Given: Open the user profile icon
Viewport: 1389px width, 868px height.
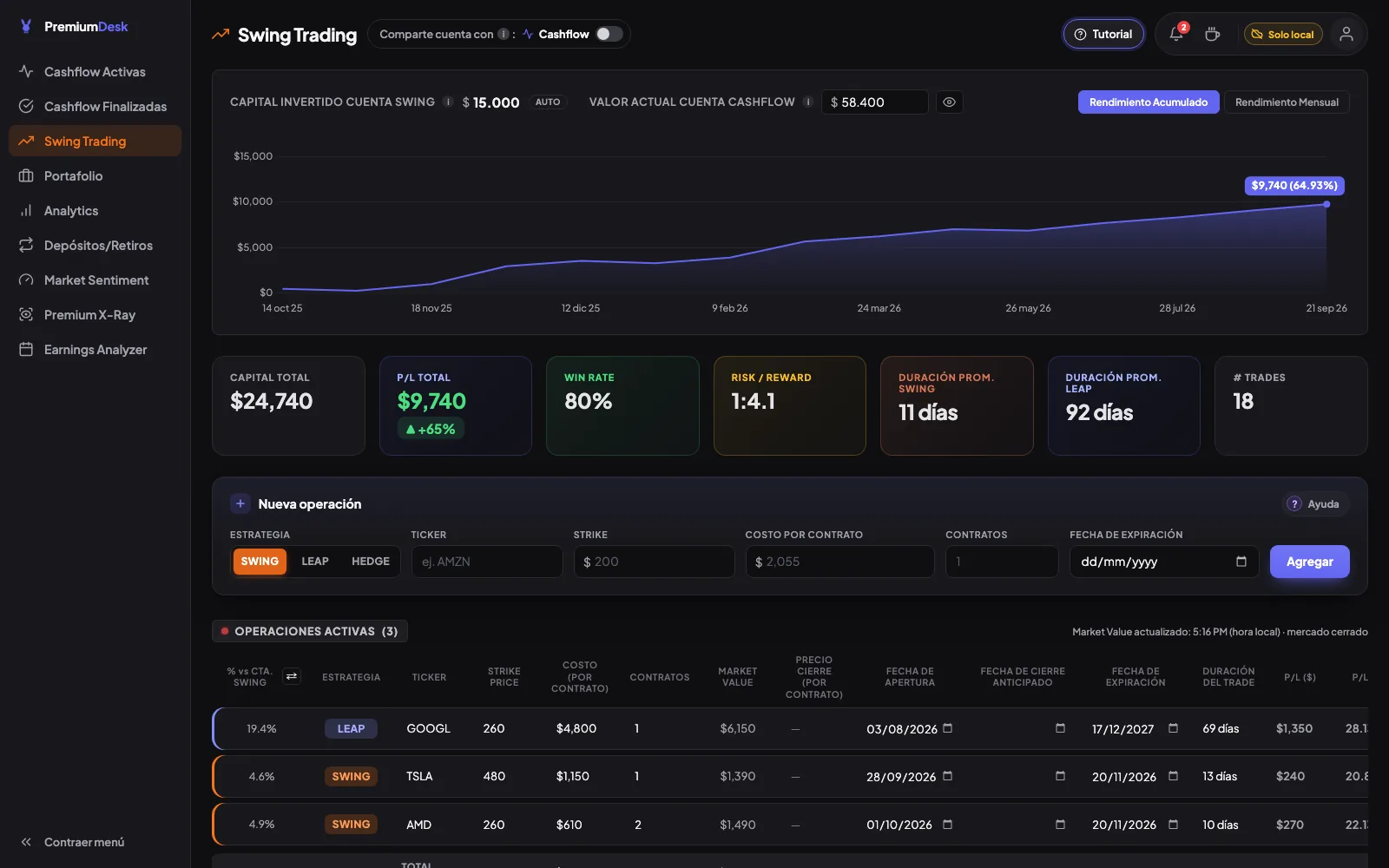Looking at the screenshot, I should click(1346, 34).
